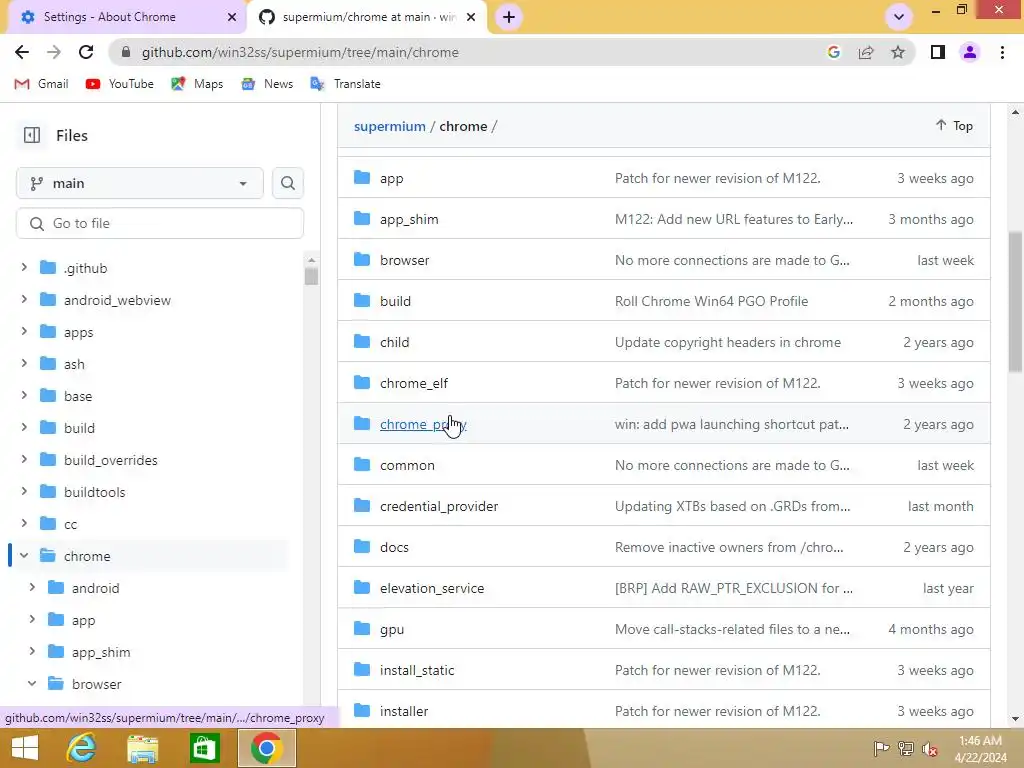This screenshot has height=768, width=1024.
Task: Expand the .github tree folder
Action: 24,267
